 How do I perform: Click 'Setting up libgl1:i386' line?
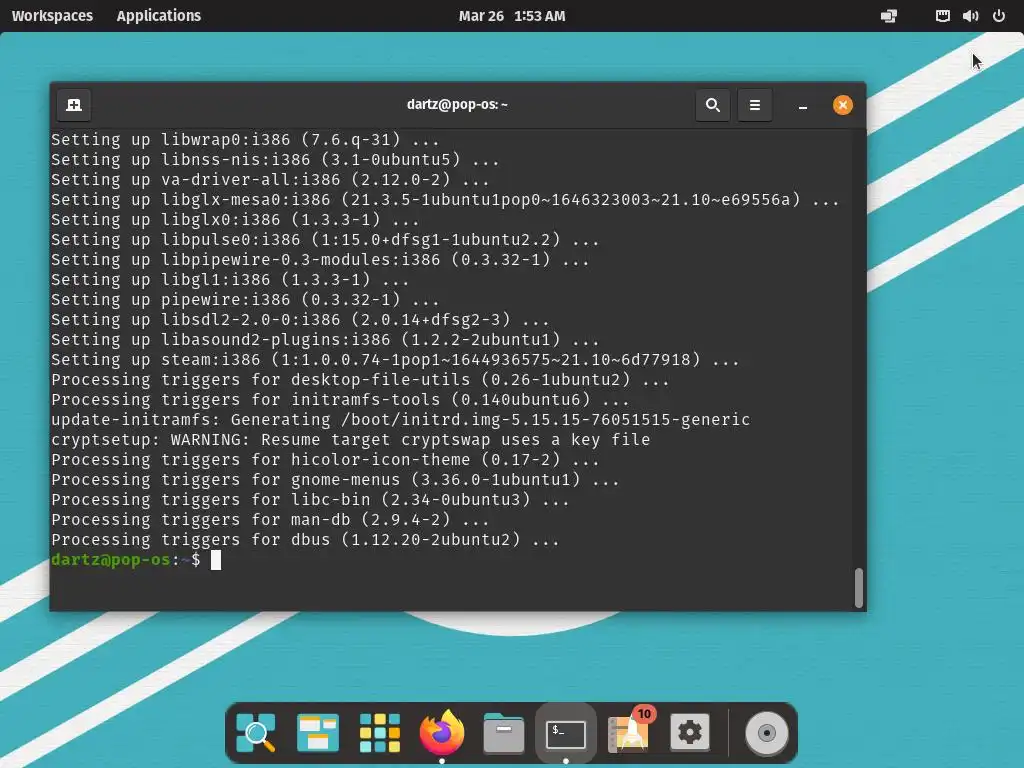(230, 280)
